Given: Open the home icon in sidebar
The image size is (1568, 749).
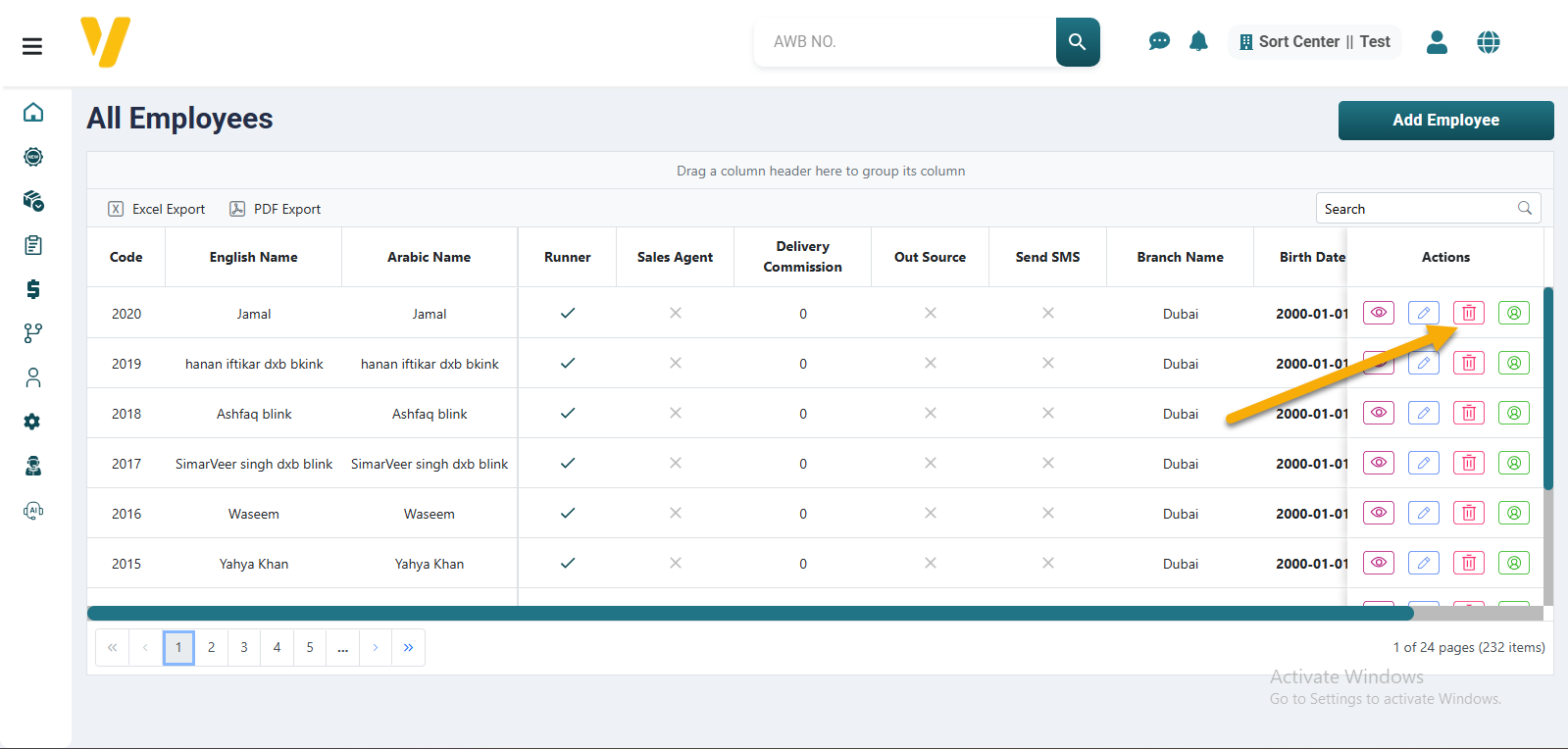Looking at the screenshot, I should coord(33,113).
